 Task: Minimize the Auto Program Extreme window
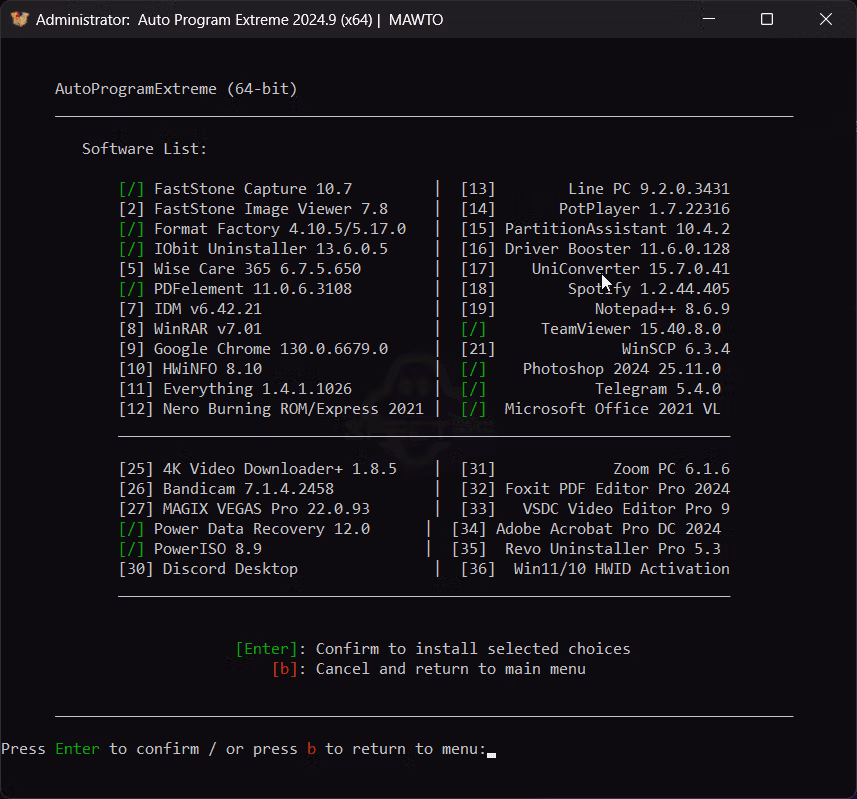[709, 19]
